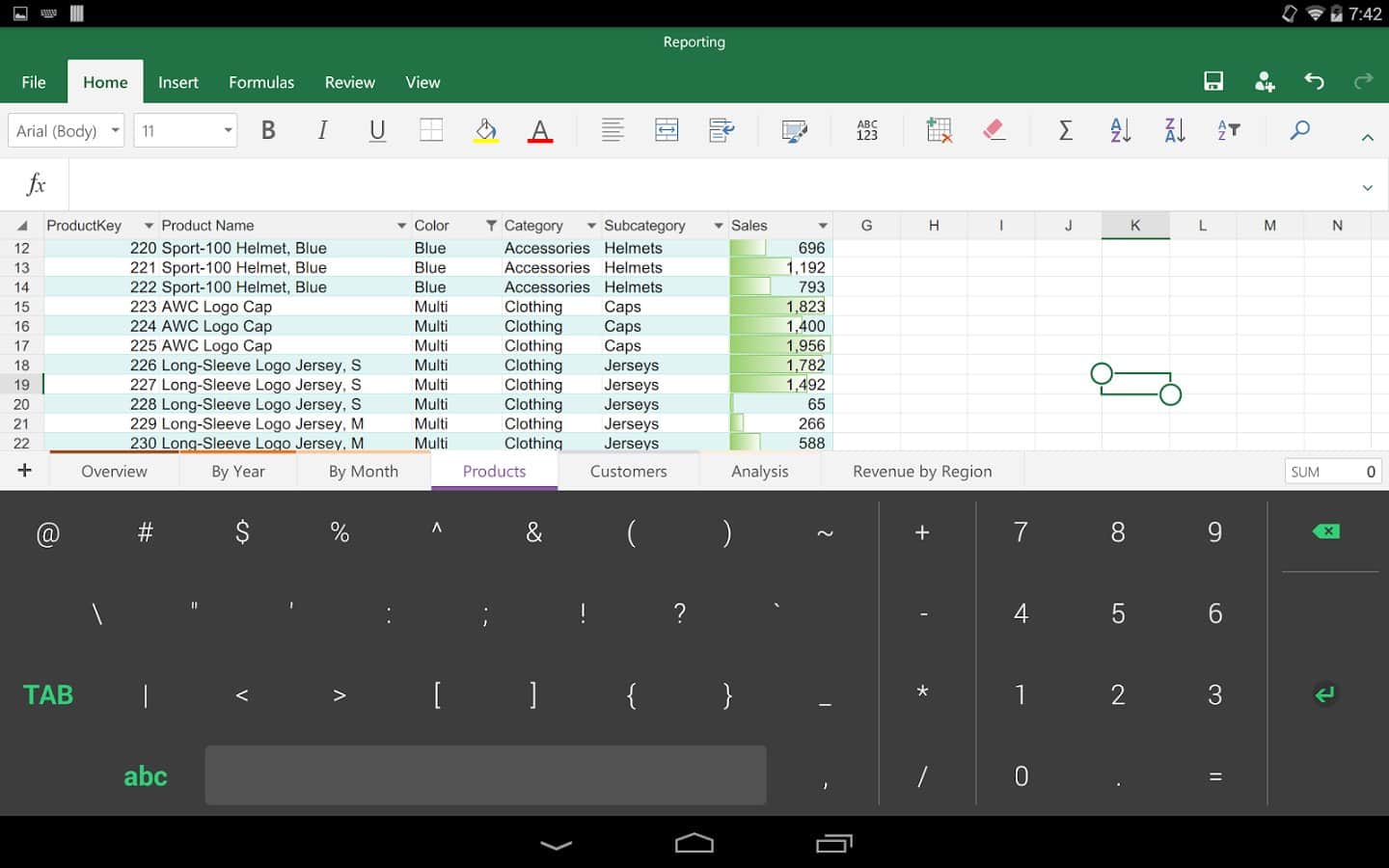This screenshot has width=1389, height=868.
Task: Select the clear eraser icon
Action: pyautogui.click(x=994, y=130)
